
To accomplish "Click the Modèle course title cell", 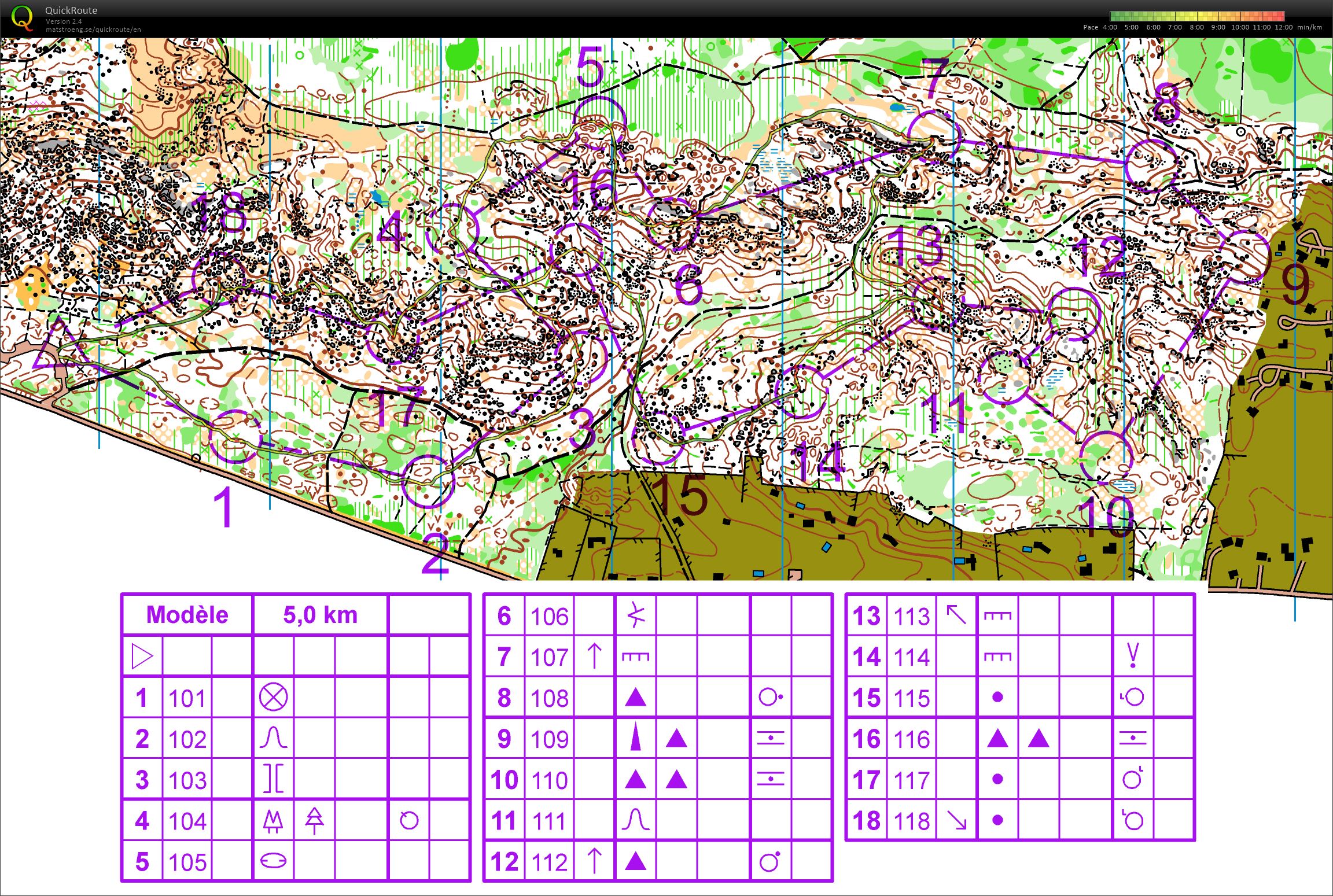I will pos(187,615).
